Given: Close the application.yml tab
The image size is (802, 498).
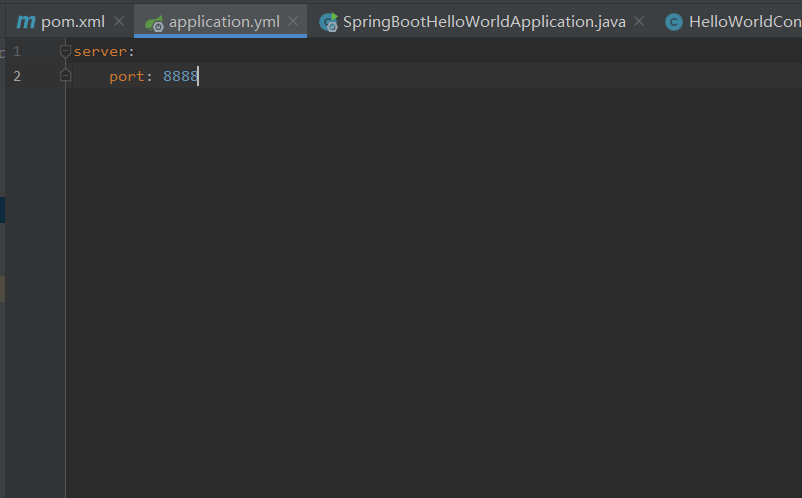Looking at the screenshot, I should point(293,21).
